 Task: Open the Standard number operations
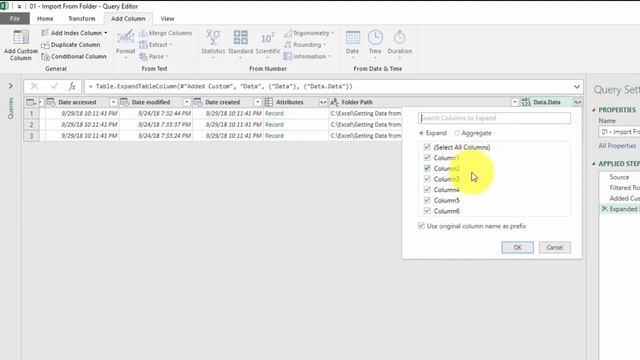(240, 44)
